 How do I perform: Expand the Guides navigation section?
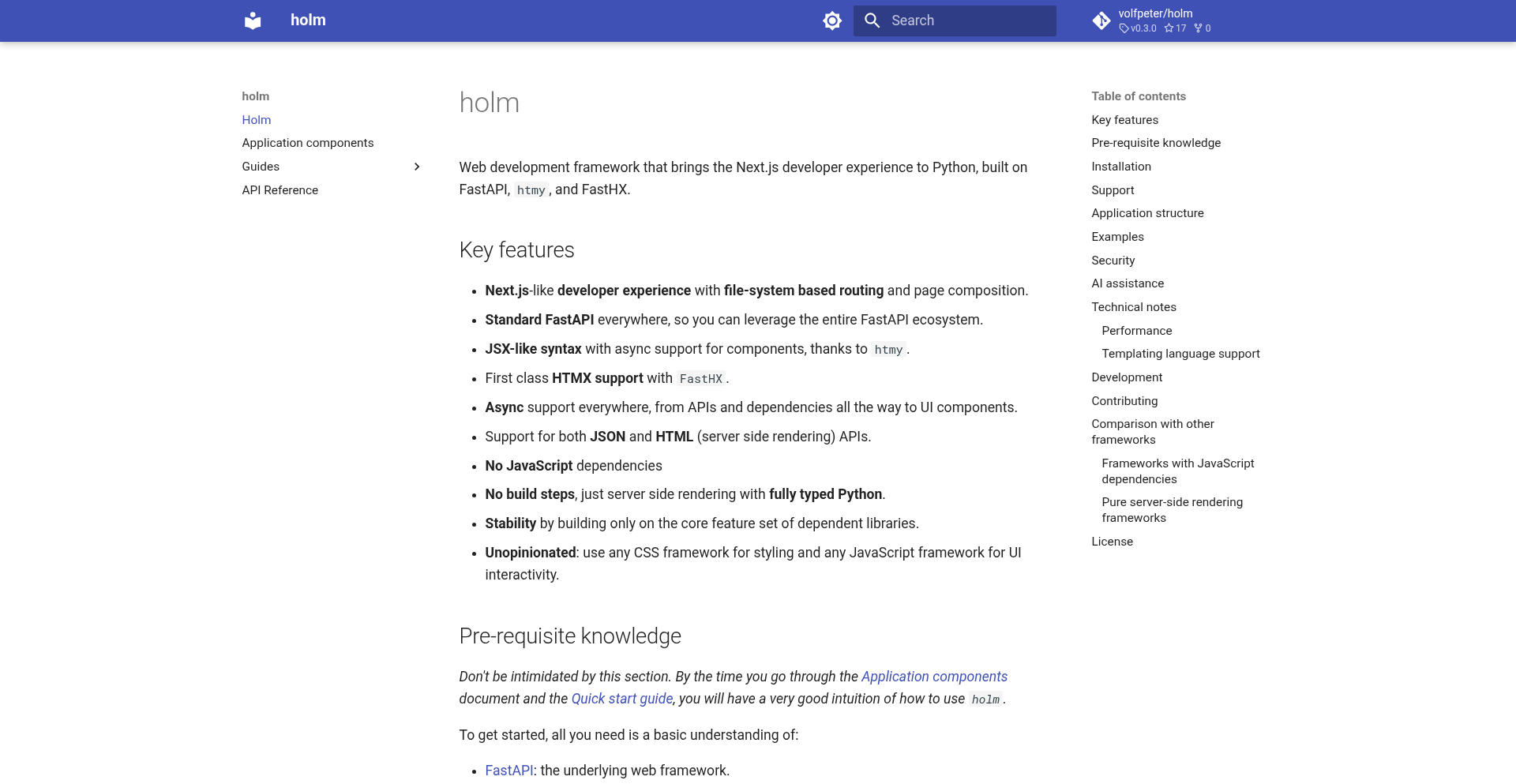click(417, 167)
